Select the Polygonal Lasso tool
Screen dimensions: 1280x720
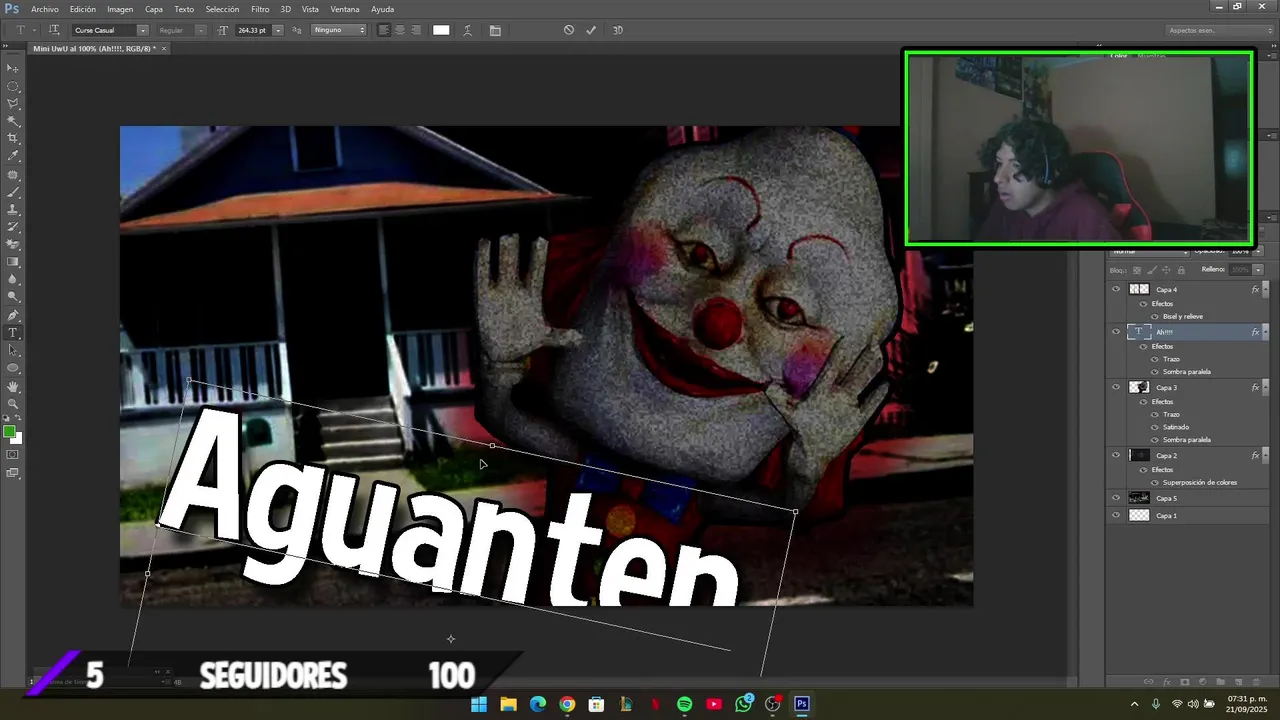pos(13,103)
